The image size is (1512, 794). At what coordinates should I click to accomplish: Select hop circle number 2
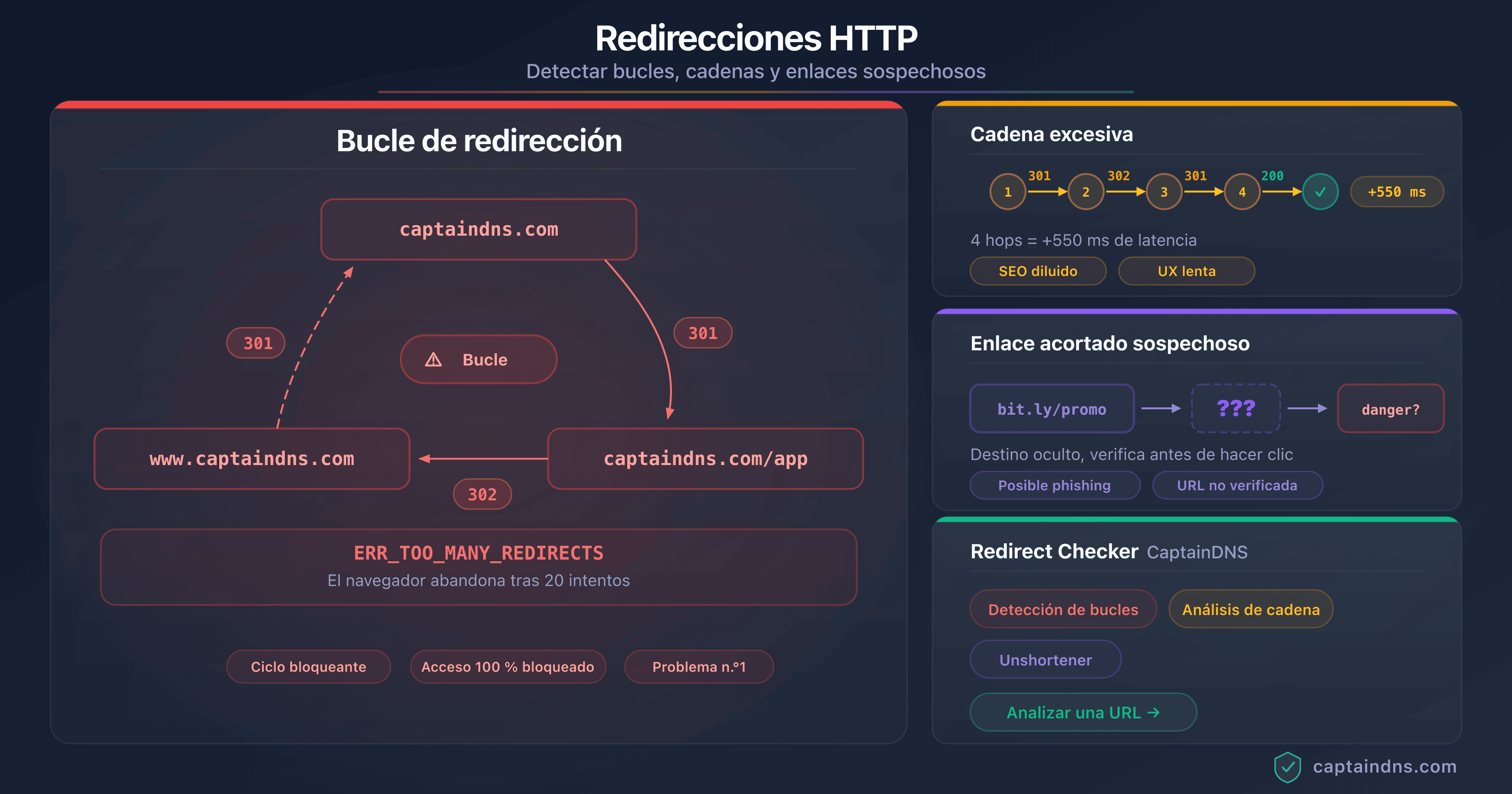coord(1086,192)
